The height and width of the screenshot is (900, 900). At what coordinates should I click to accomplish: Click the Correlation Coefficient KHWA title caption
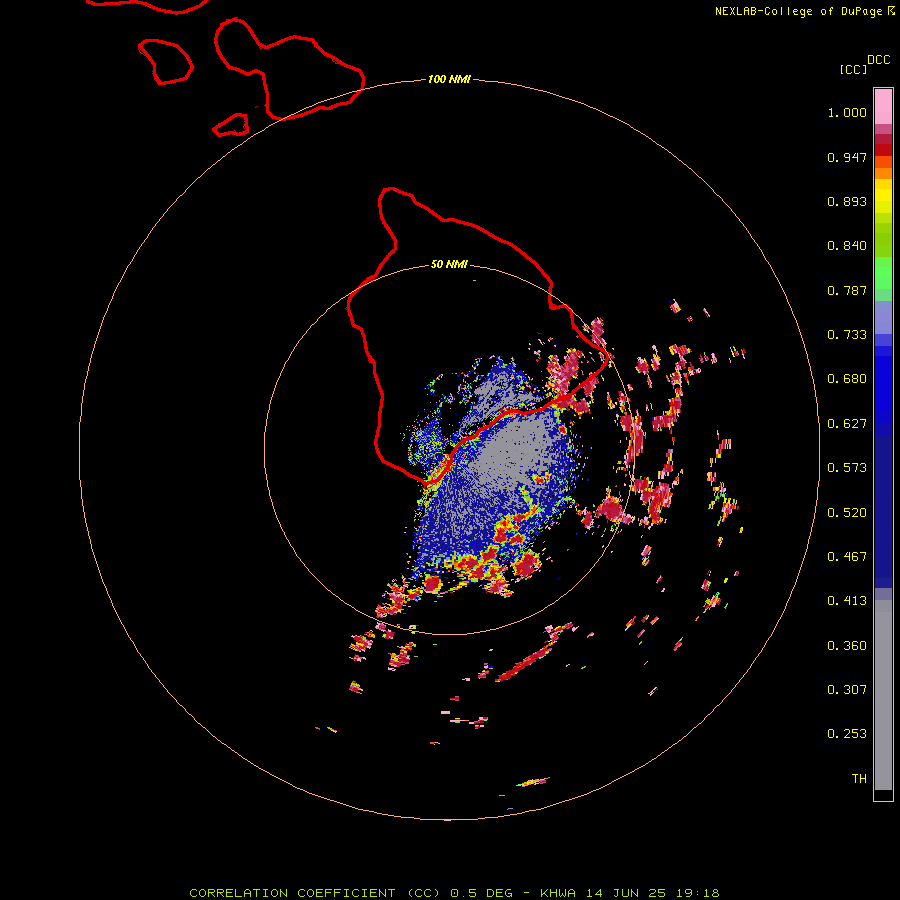click(454, 893)
